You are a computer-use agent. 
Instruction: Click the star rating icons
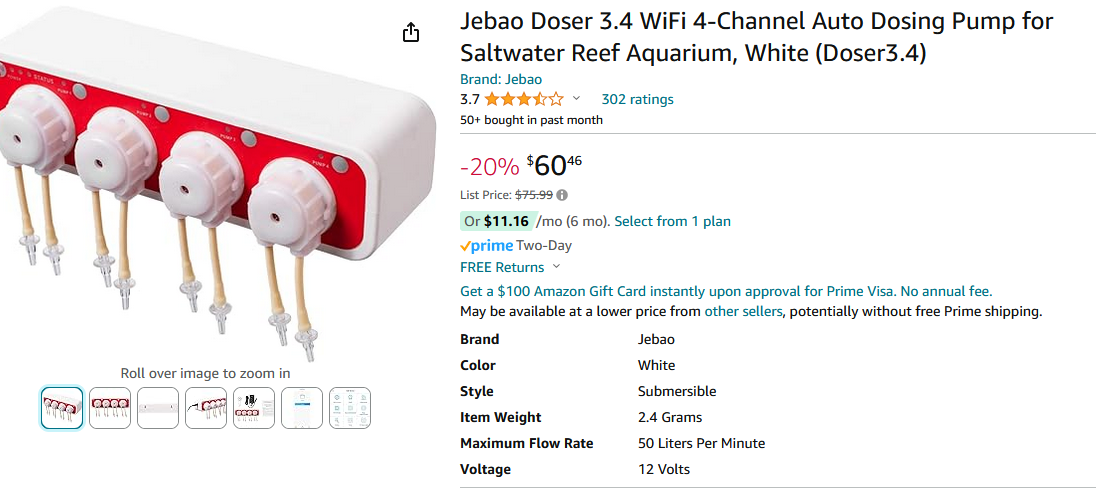[523, 99]
